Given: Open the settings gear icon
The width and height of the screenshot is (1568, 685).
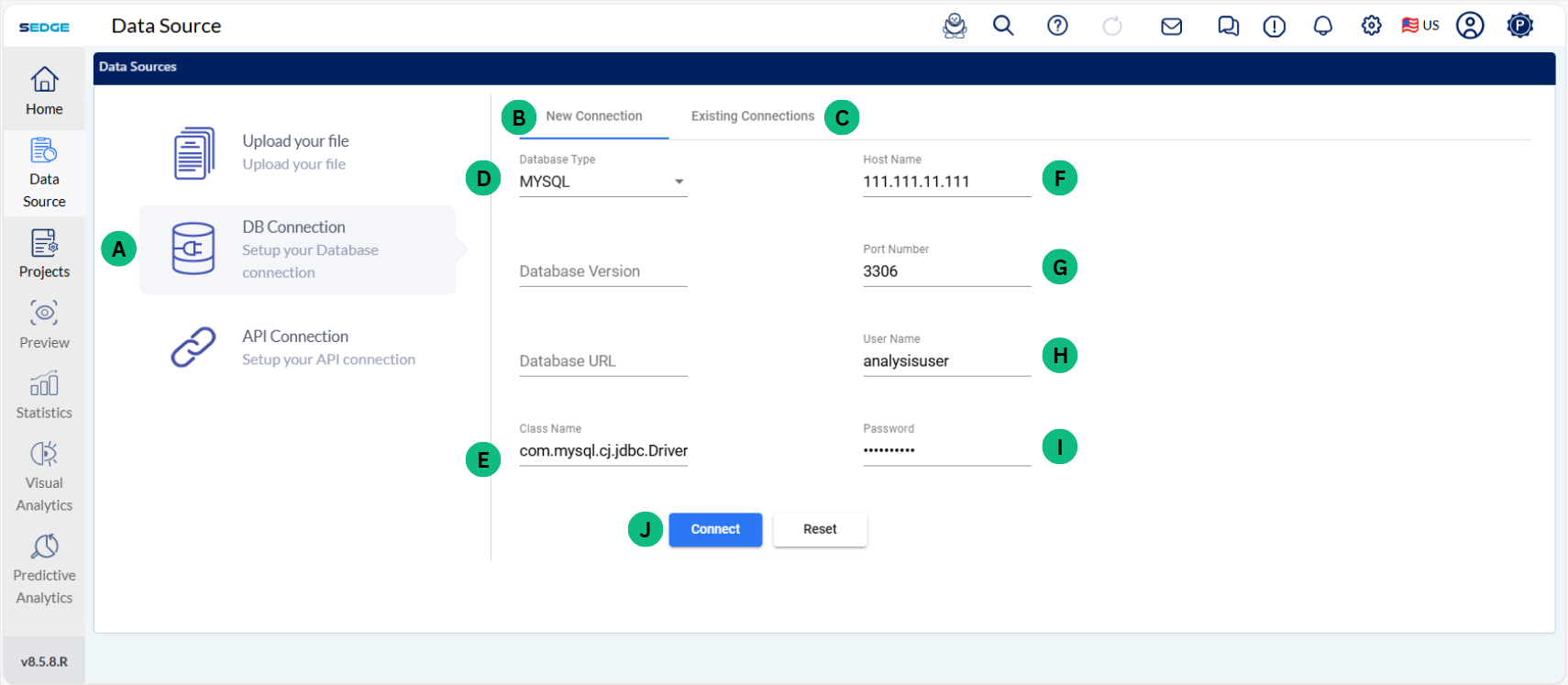Looking at the screenshot, I should (x=1371, y=26).
